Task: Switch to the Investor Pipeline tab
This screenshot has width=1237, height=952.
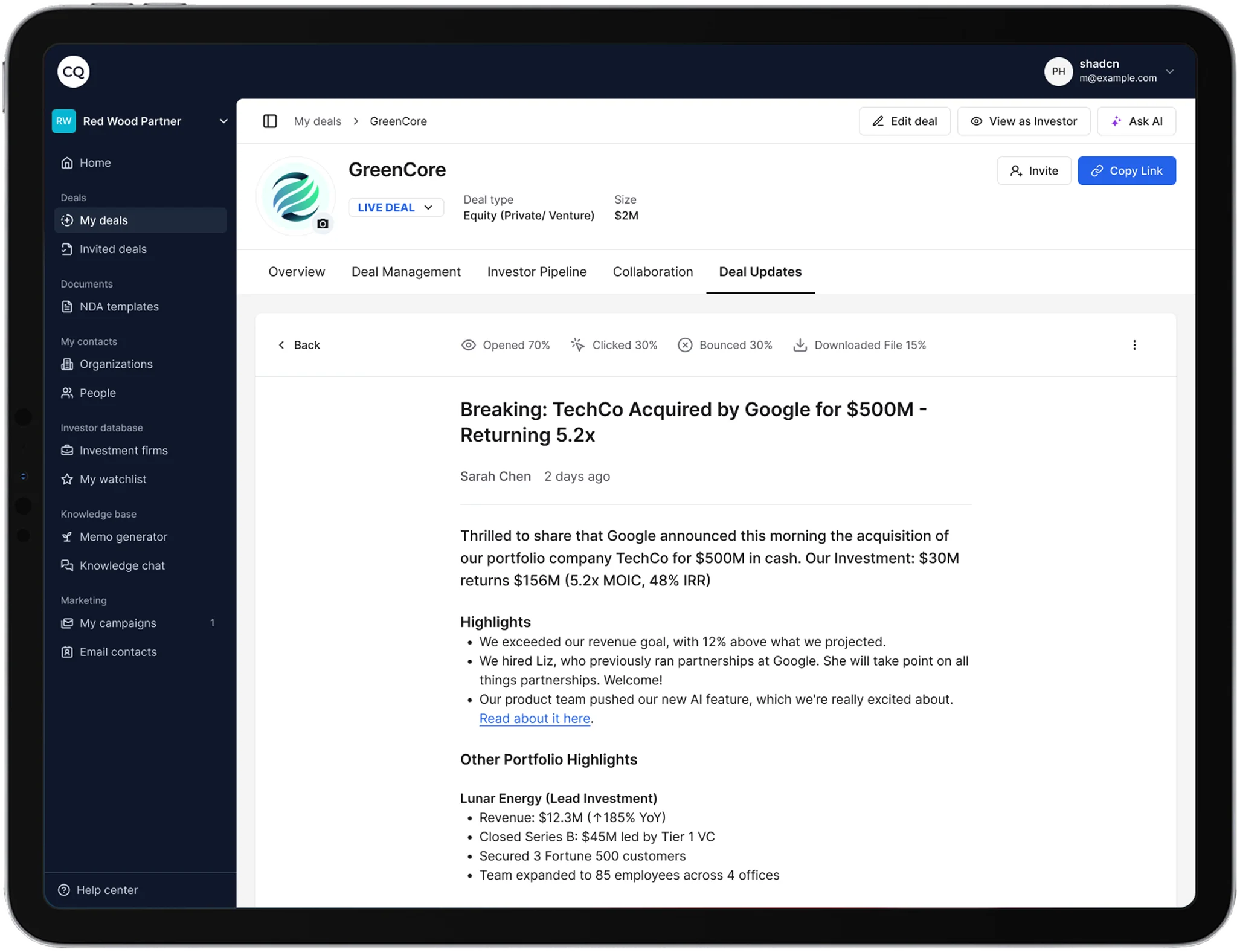Action: coord(536,272)
